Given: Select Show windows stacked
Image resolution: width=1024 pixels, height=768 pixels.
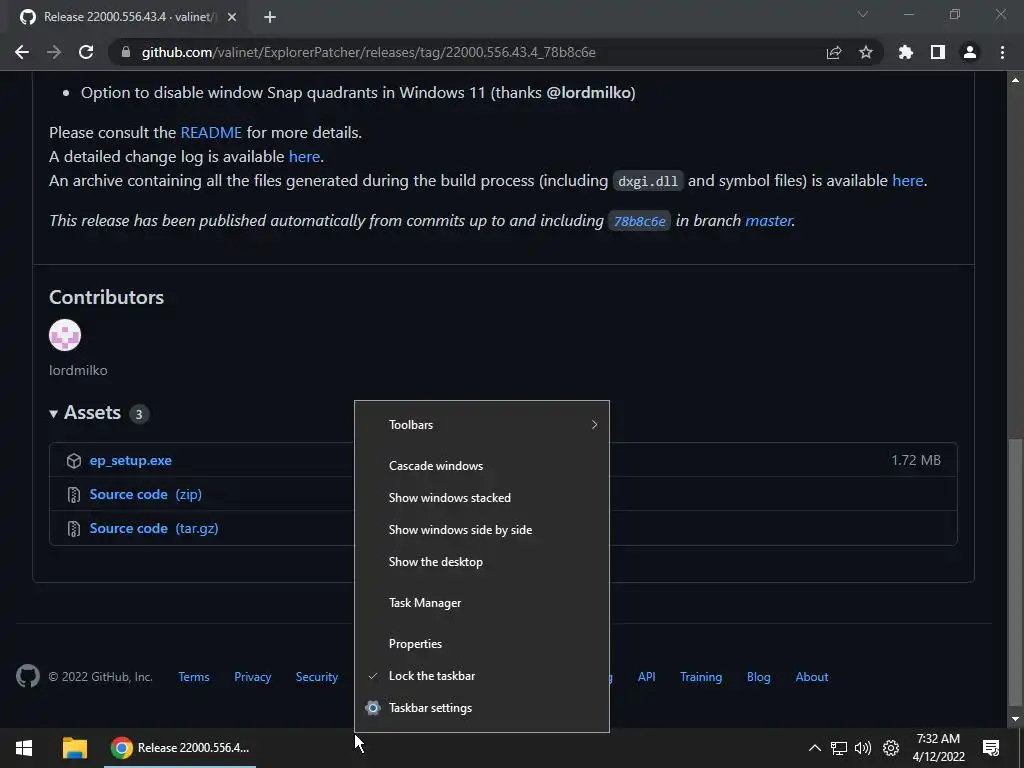Looking at the screenshot, I should pyautogui.click(x=482, y=498).
